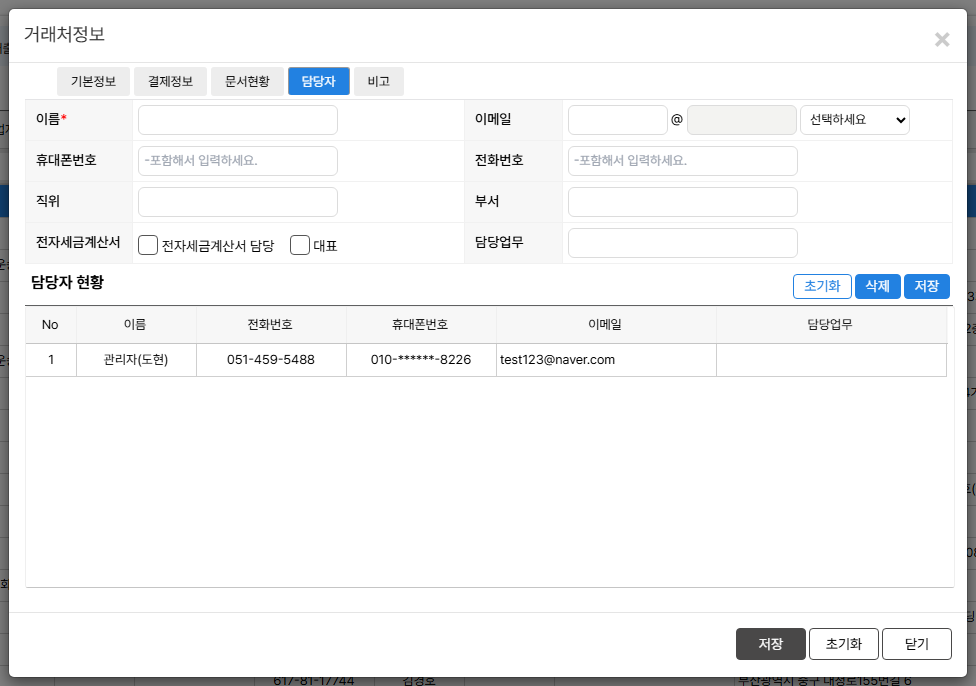Click the email ID input before the @ sign
976x686 pixels.
(617, 120)
